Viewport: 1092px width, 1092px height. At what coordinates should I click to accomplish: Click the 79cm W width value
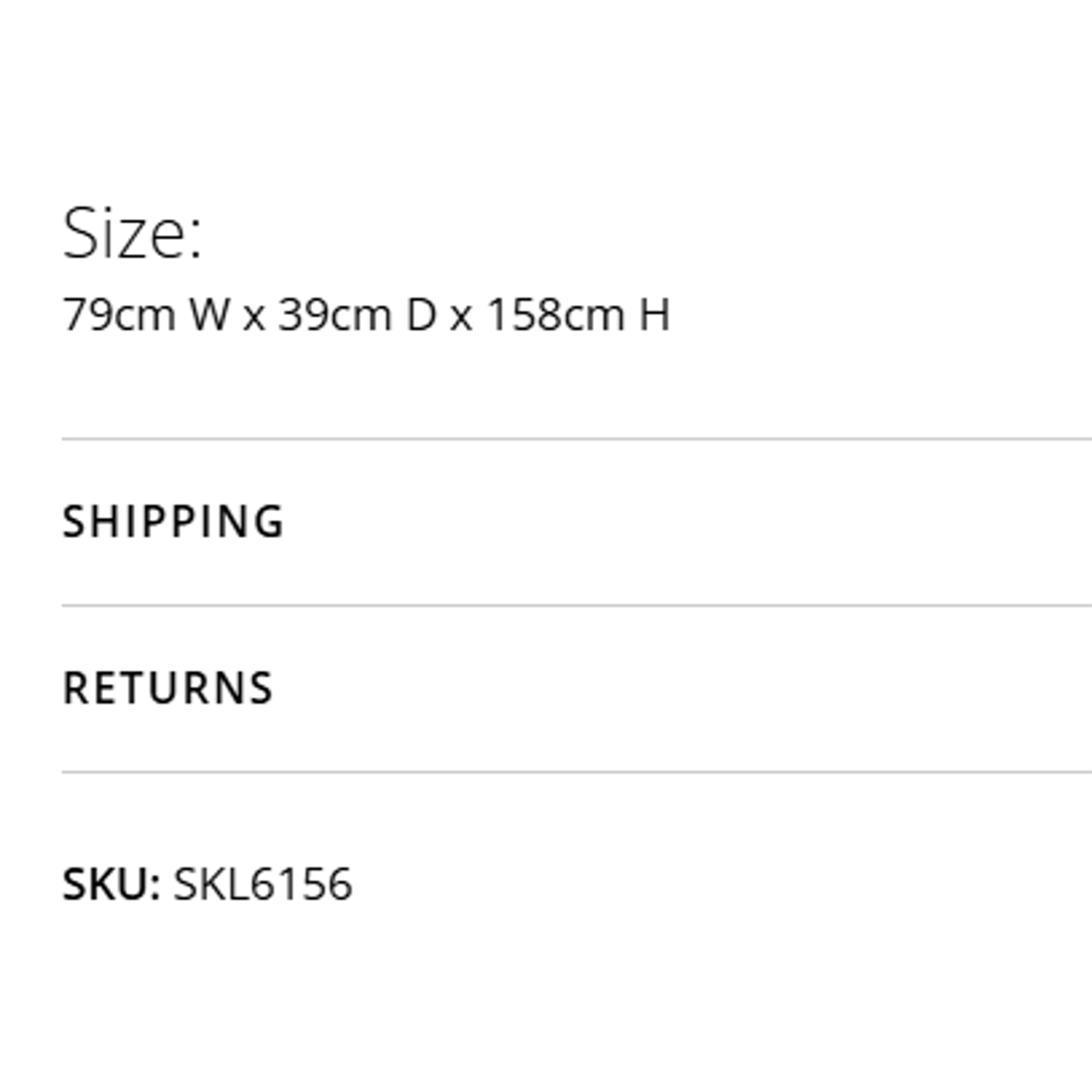pos(146,315)
